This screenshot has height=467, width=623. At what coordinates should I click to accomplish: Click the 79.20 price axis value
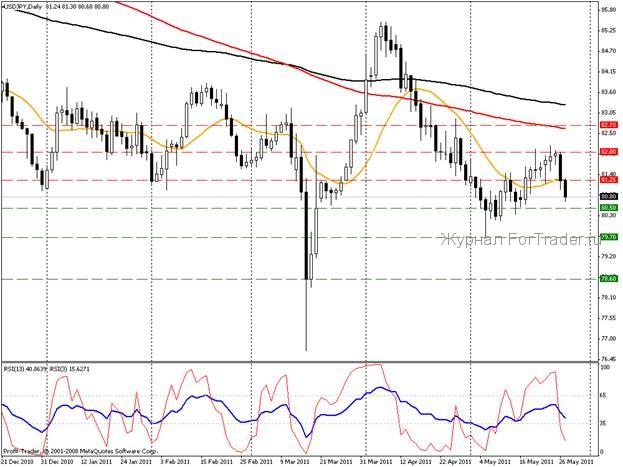click(608, 256)
